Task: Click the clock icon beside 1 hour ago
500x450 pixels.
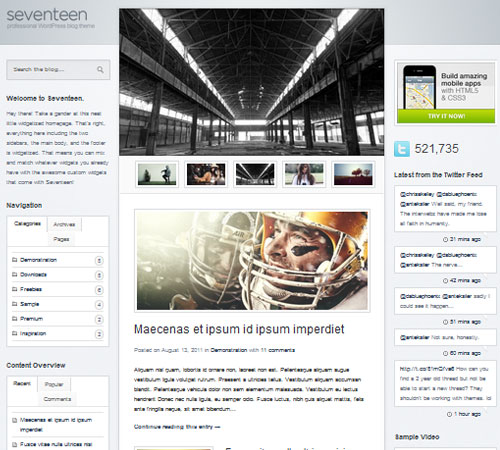Action: pyautogui.click(x=449, y=414)
